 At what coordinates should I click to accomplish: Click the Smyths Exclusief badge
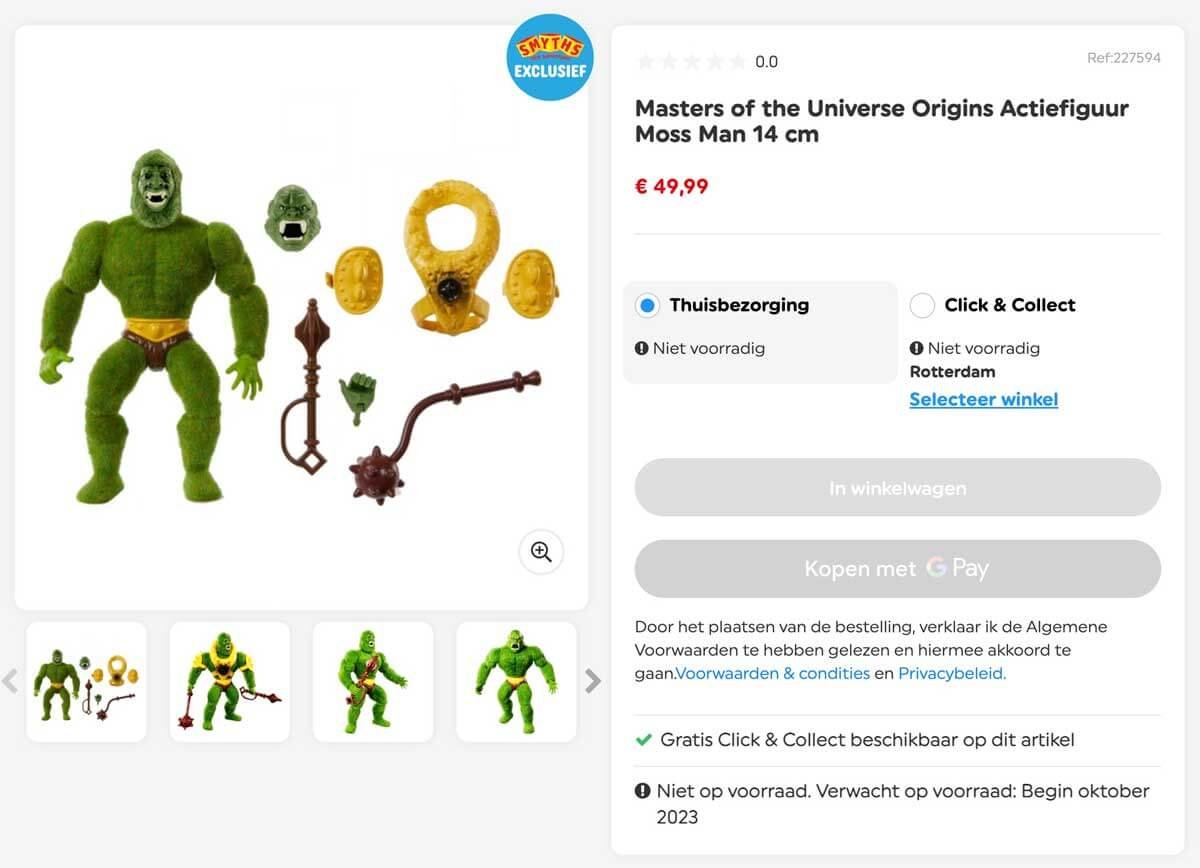tap(549, 57)
